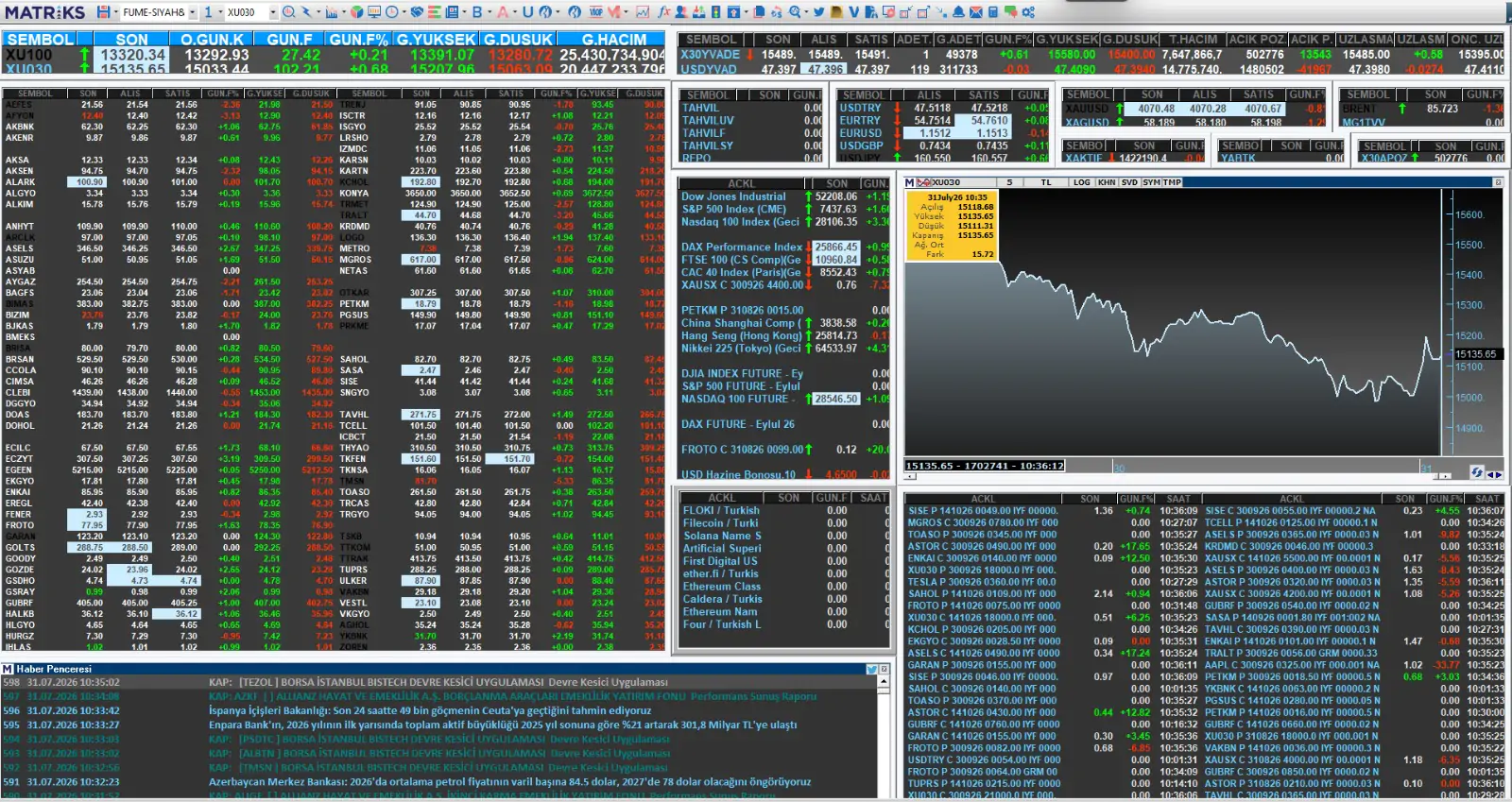1512x802 pixels.
Task: Click the TL currency button on chart
Action: click(1046, 182)
